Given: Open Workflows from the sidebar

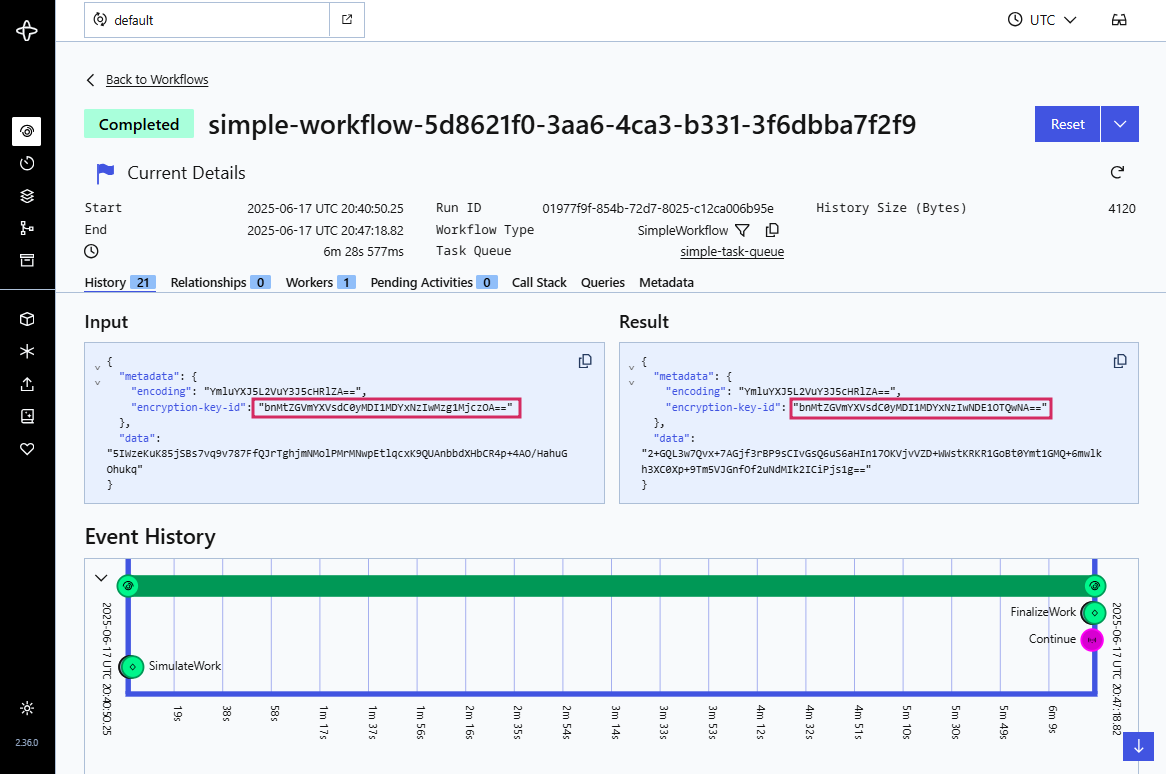Looking at the screenshot, I should (27, 131).
